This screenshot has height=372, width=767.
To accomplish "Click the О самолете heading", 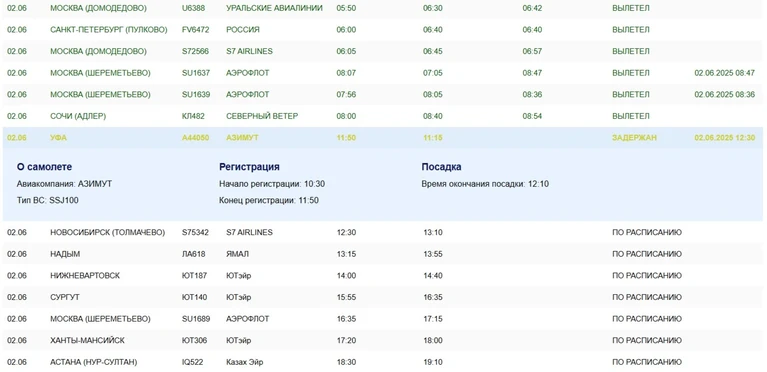I will coord(44,166).
